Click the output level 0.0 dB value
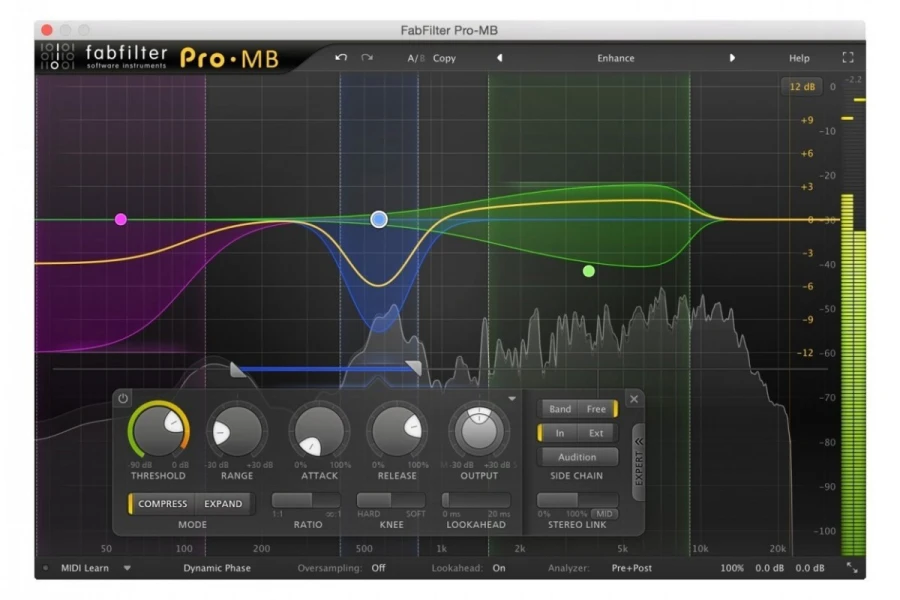The width and height of the screenshot is (900, 600). coord(809,568)
